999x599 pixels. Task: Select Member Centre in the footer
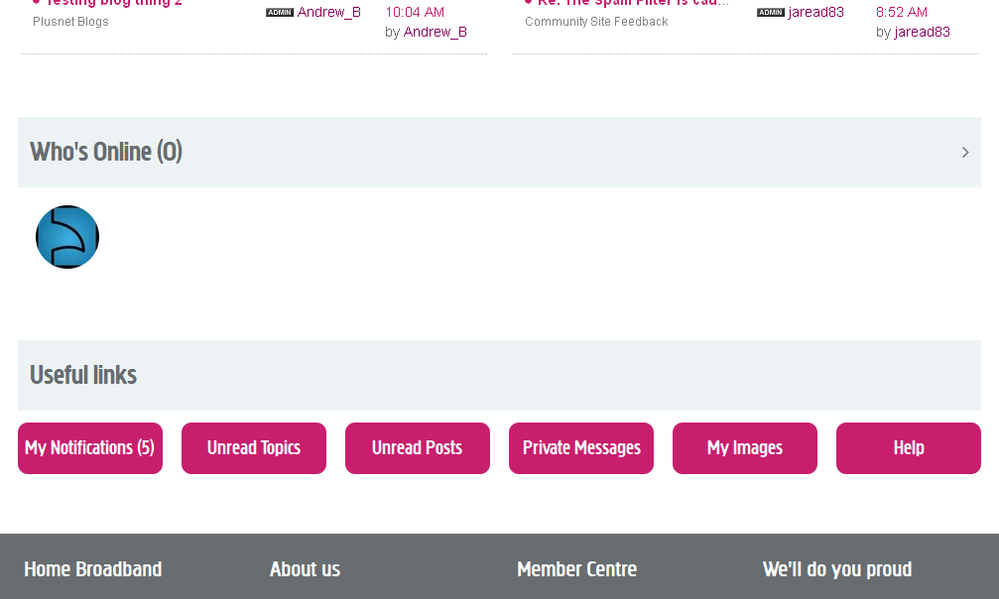577,568
